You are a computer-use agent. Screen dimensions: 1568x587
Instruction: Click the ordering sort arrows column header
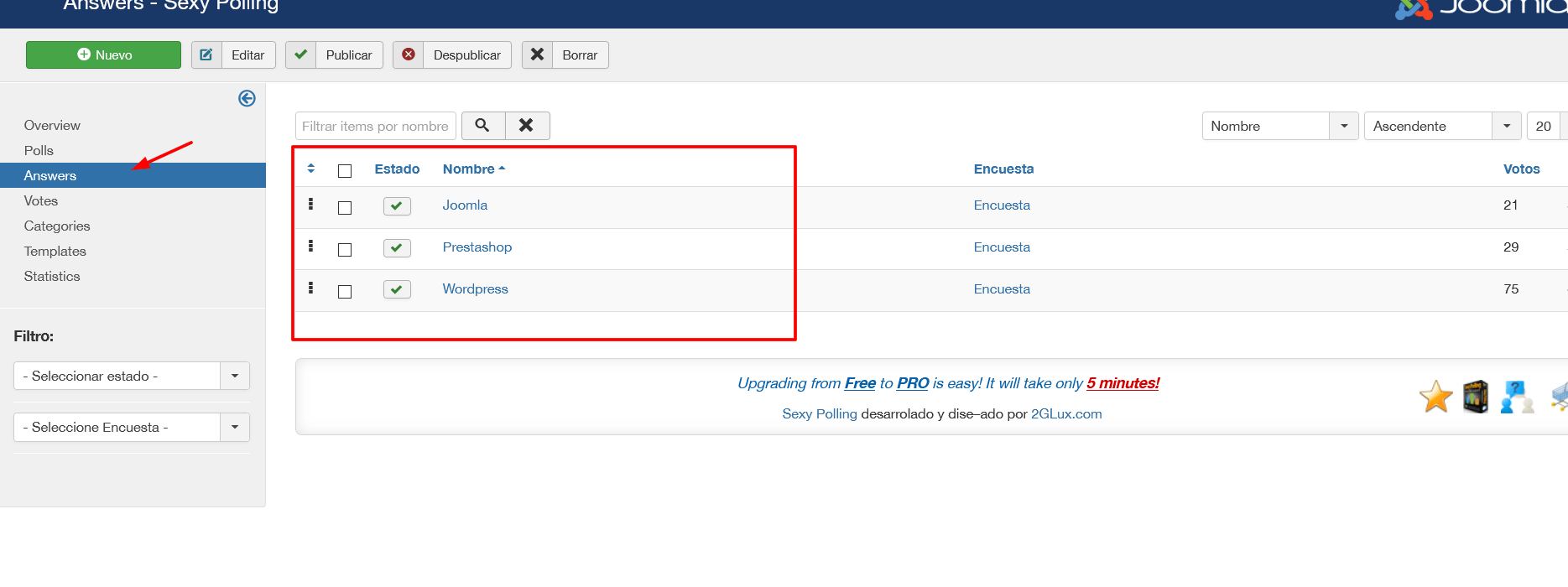311,169
